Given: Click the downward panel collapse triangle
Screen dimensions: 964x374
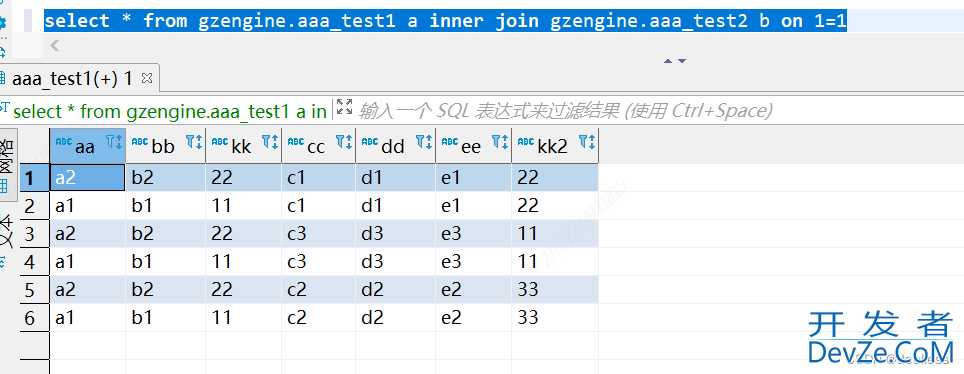Looking at the screenshot, I should click(681, 61).
